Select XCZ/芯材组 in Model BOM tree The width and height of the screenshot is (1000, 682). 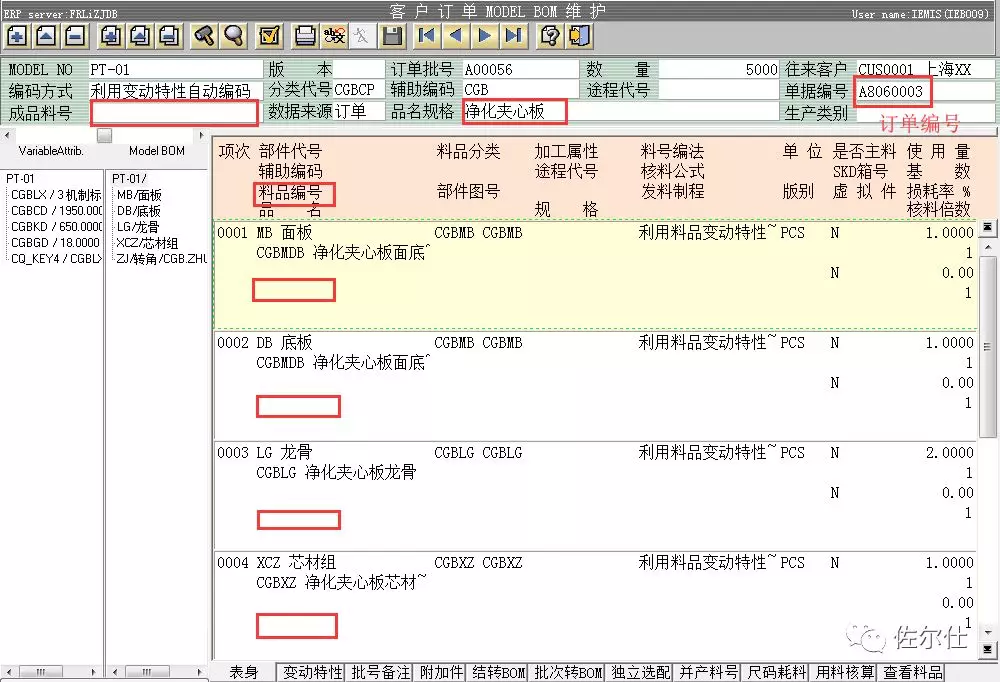tap(147, 242)
